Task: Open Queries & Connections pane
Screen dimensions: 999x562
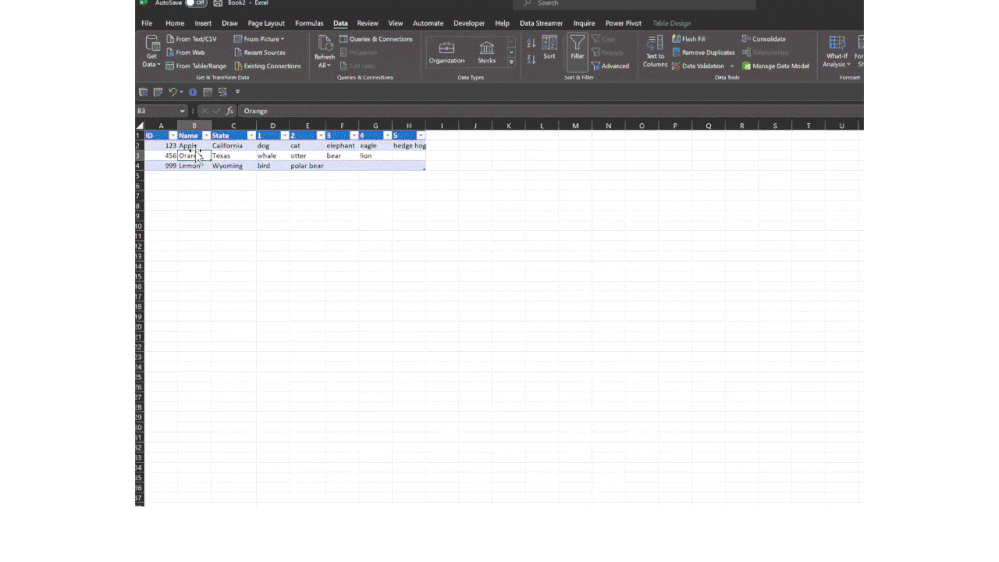Action: (376, 39)
